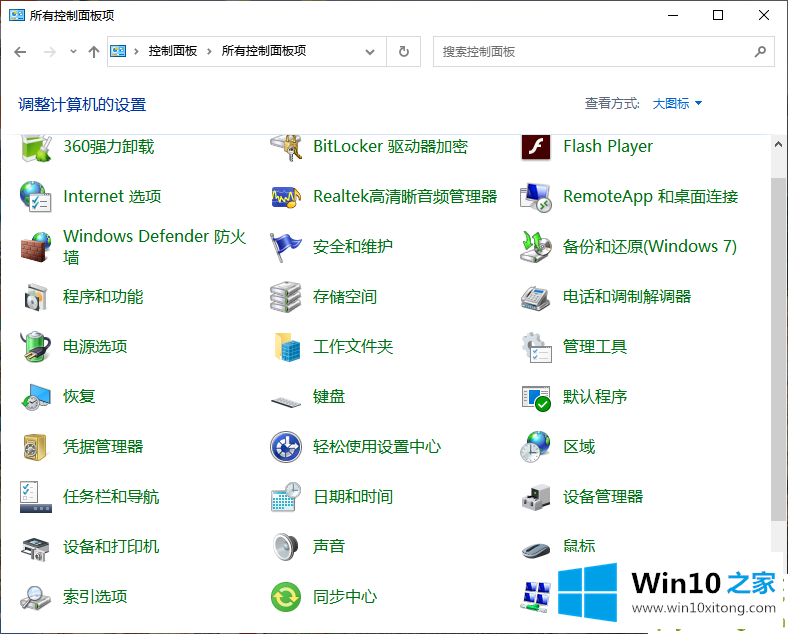Click the search magnifier icon
This screenshot has width=788, height=634.
pos(760,51)
